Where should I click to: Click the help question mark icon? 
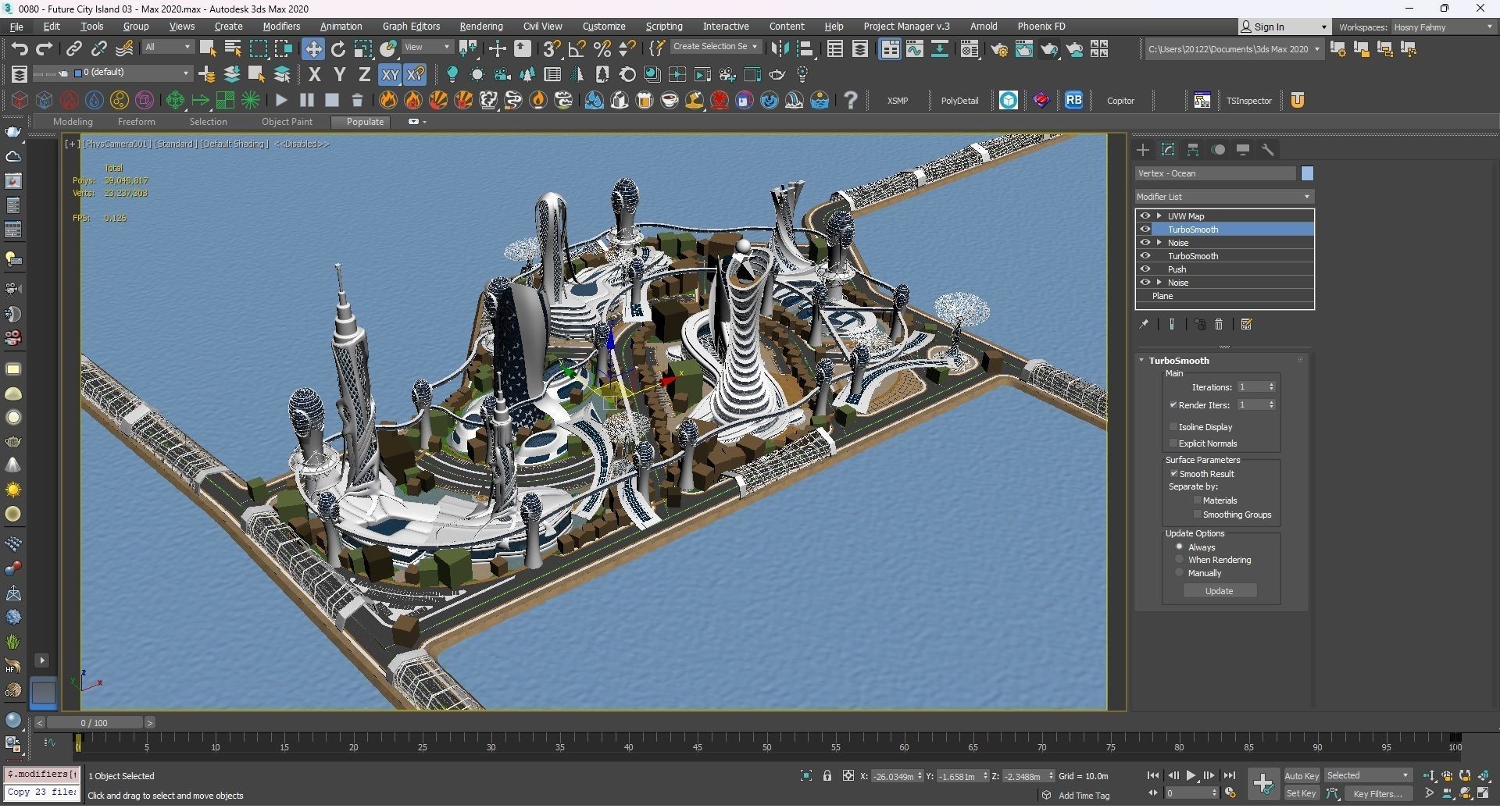[851, 100]
